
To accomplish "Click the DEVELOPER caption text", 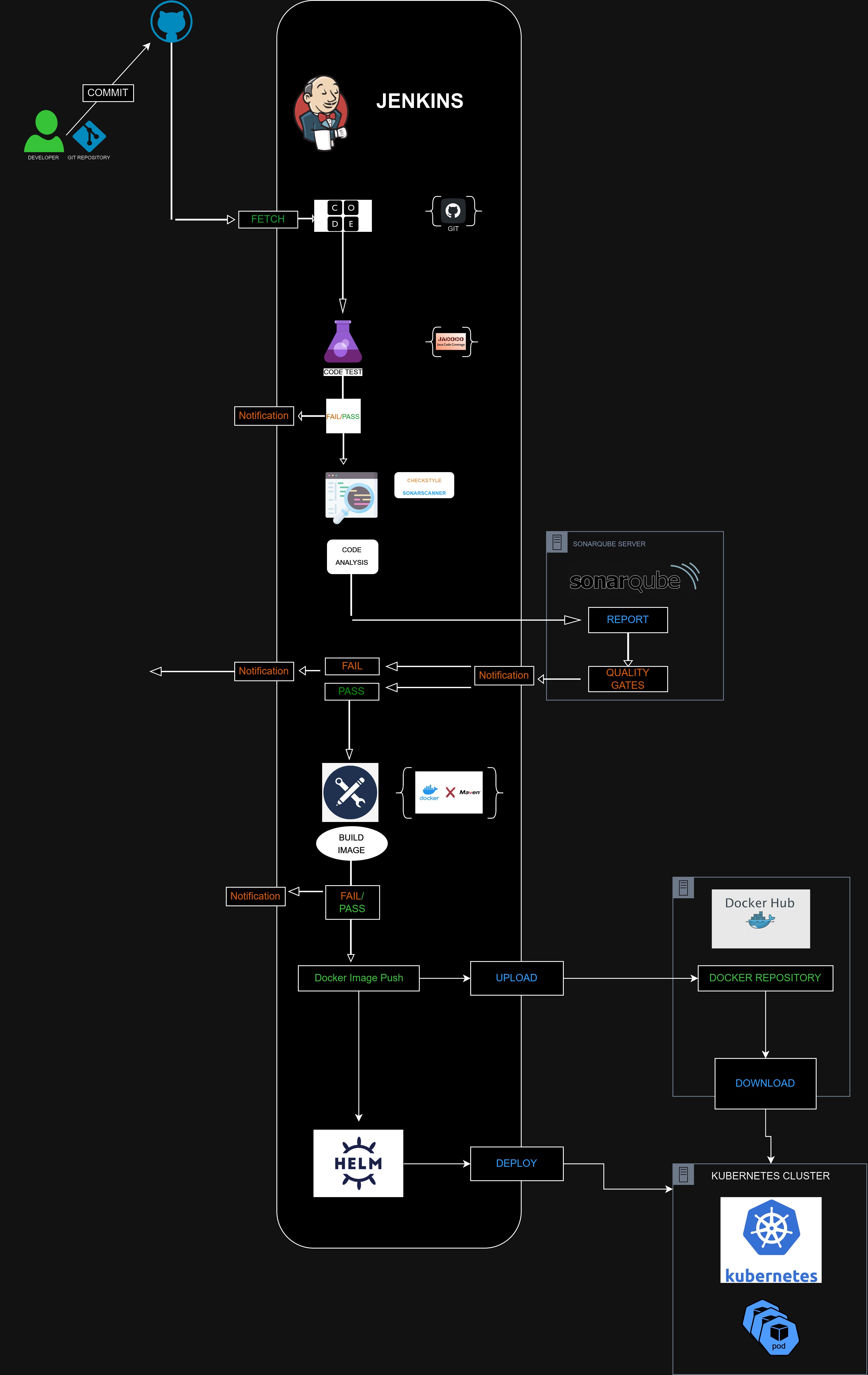I will (x=43, y=158).
